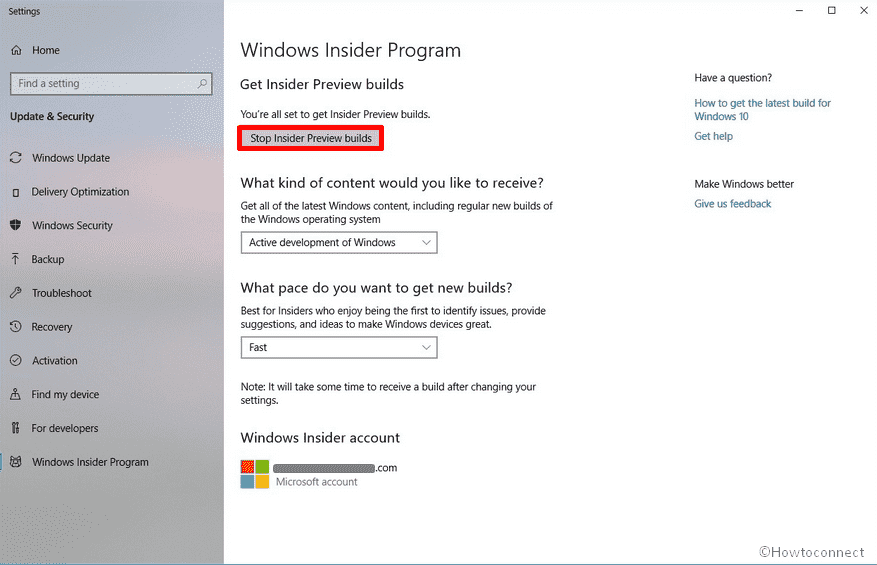Screen dimensions: 877x565
Task: Expand the Fast pace dropdown
Action: (339, 347)
